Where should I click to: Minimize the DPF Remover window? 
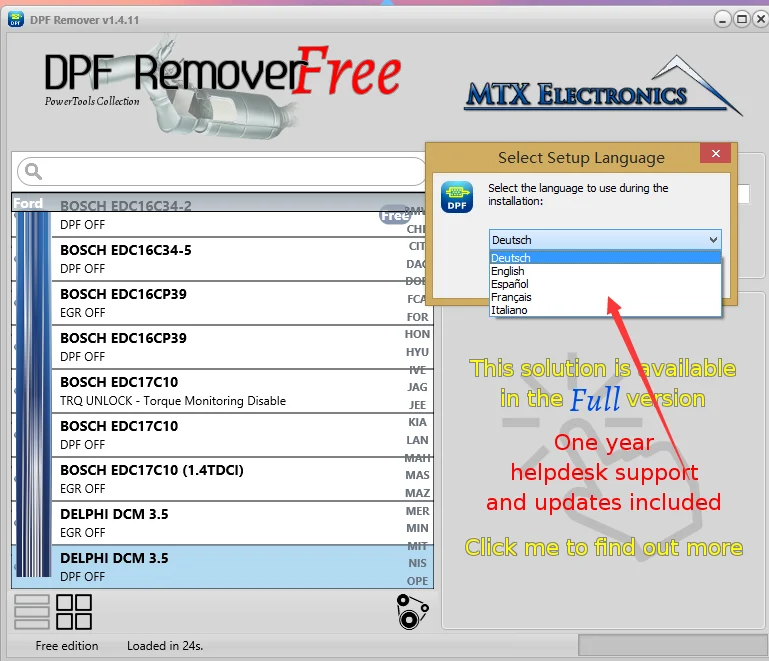pos(722,20)
